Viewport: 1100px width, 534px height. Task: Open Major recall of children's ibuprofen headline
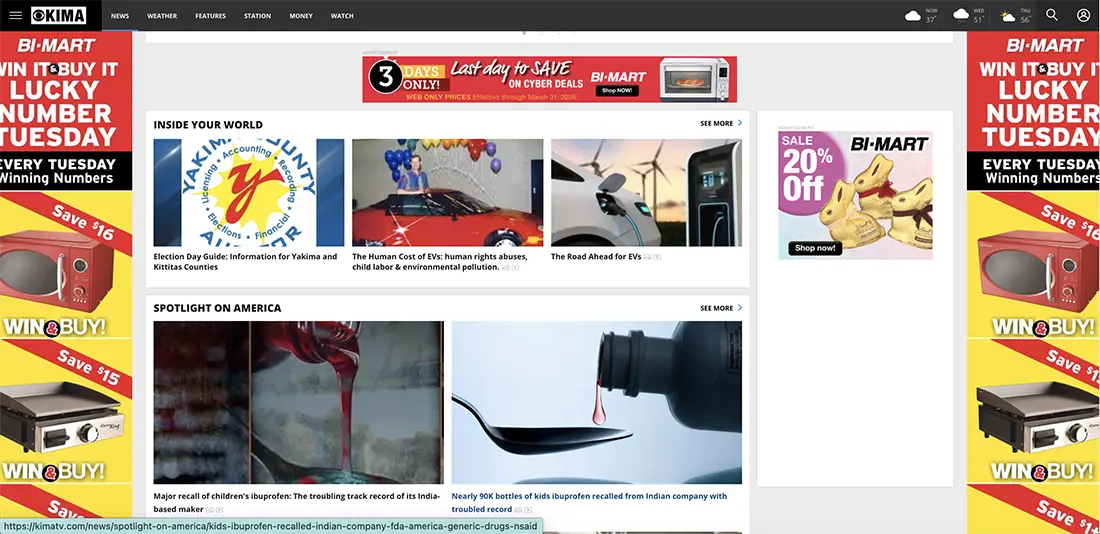[297, 502]
